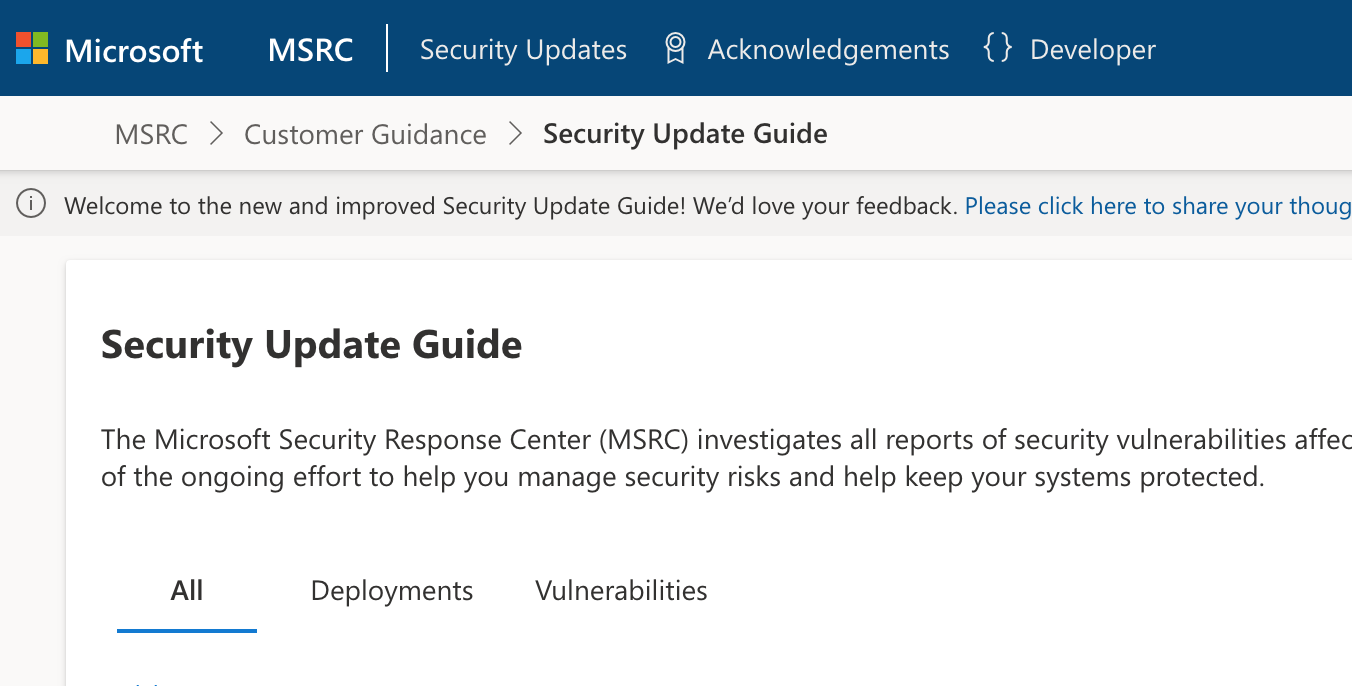Image resolution: width=1352 pixels, height=686 pixels.
Task: Select Security Update Guide breadcrumb item
Action: [685, 134]
